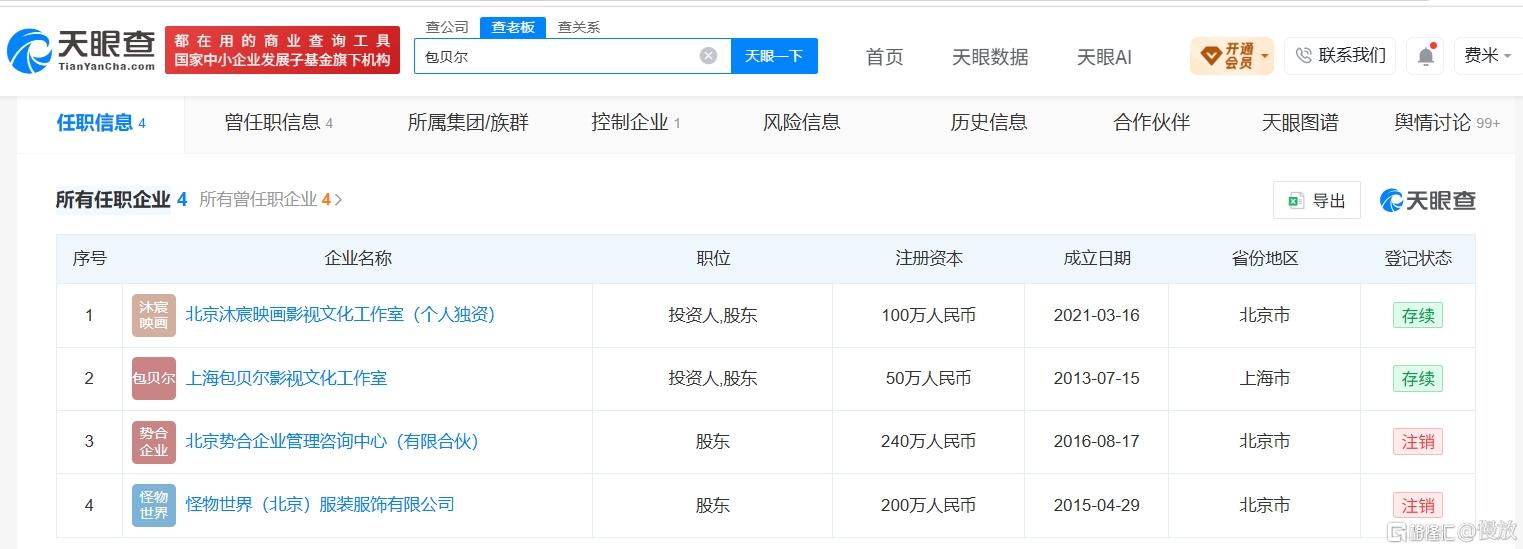Click the 企业名称 column header

coord(358,258)
